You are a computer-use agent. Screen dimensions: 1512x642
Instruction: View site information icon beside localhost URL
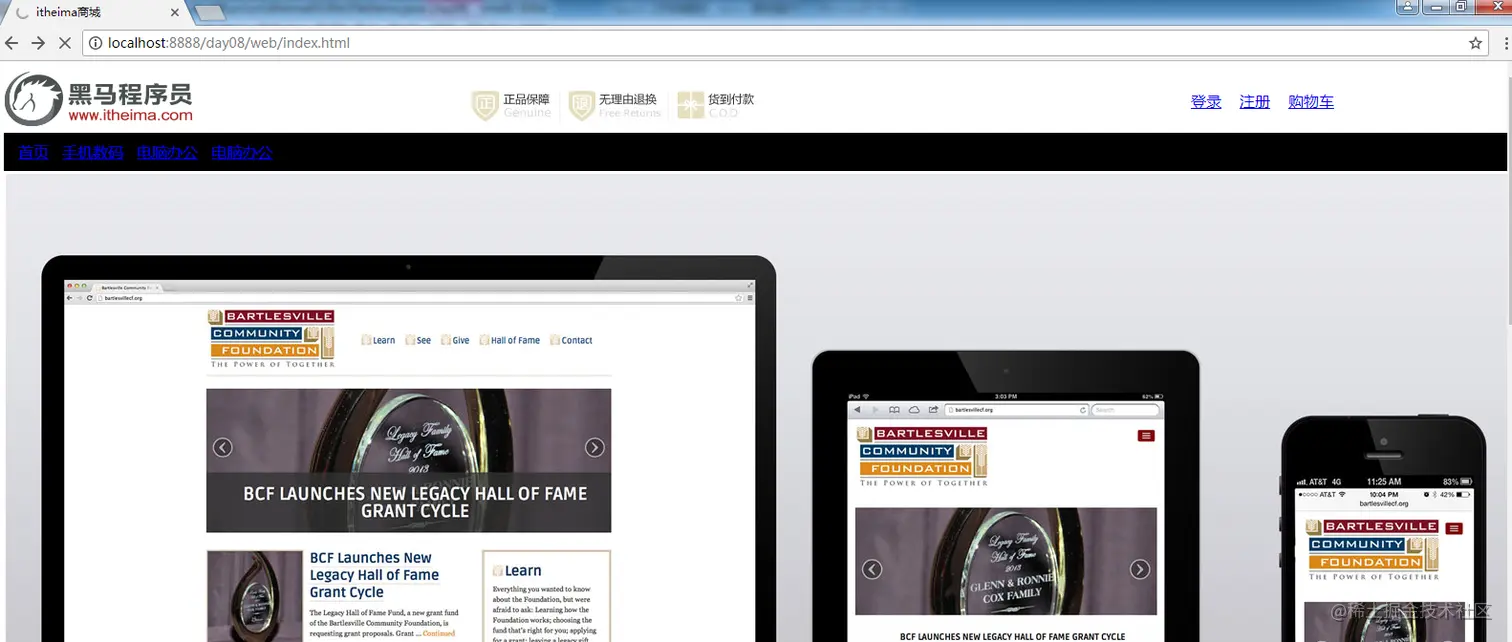(x=95, y=43)
